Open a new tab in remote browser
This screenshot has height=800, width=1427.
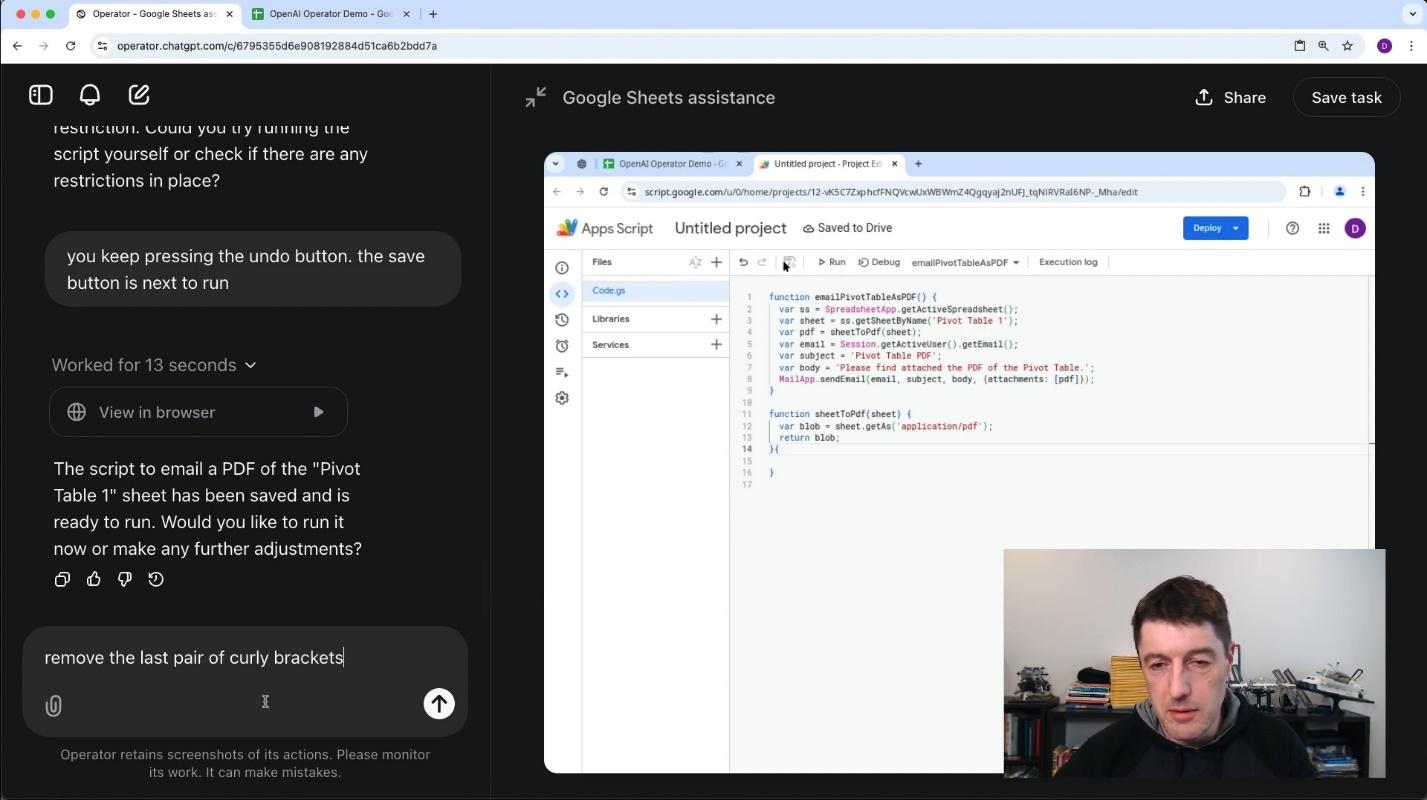point(918,164)
